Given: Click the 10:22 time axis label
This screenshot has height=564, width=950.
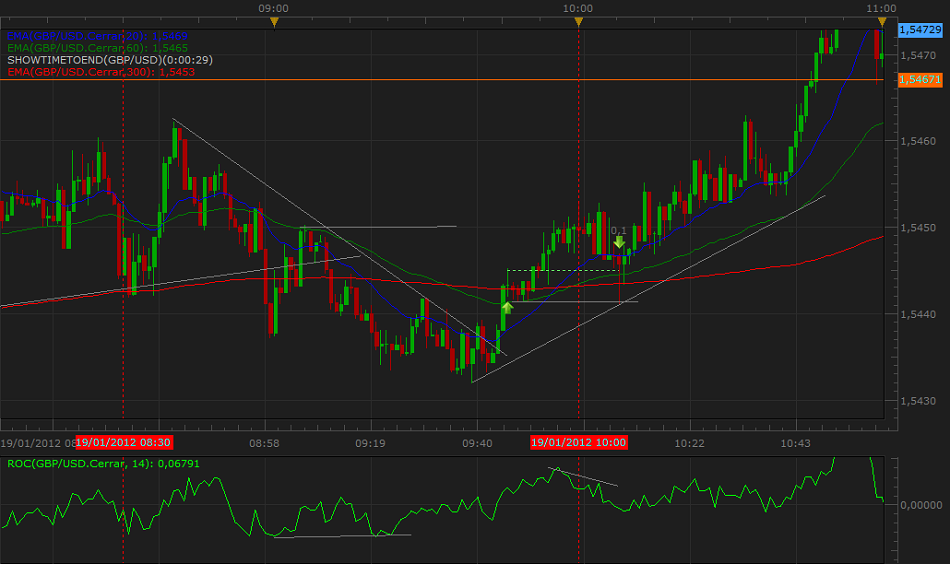Looking at the screenshot, I should (x=689, y=442).
